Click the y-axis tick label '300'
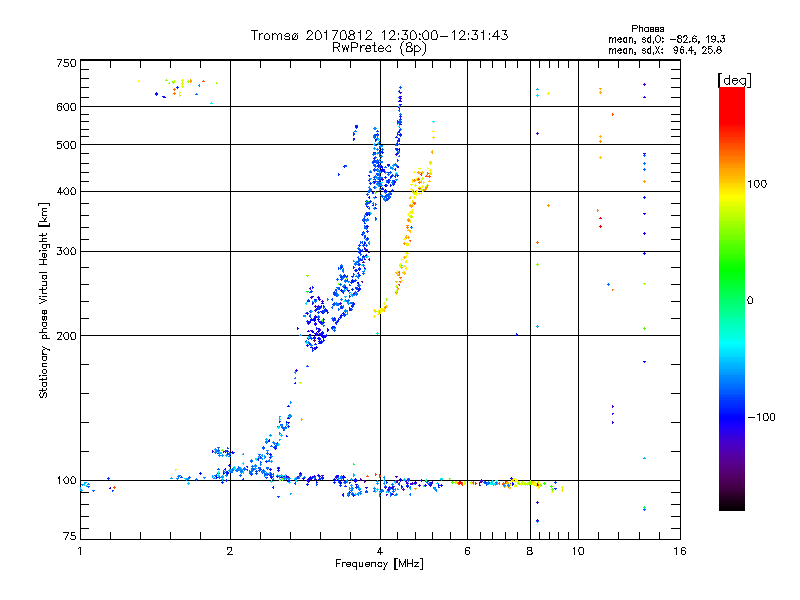The image size is (800, 600). coord(67,252)
